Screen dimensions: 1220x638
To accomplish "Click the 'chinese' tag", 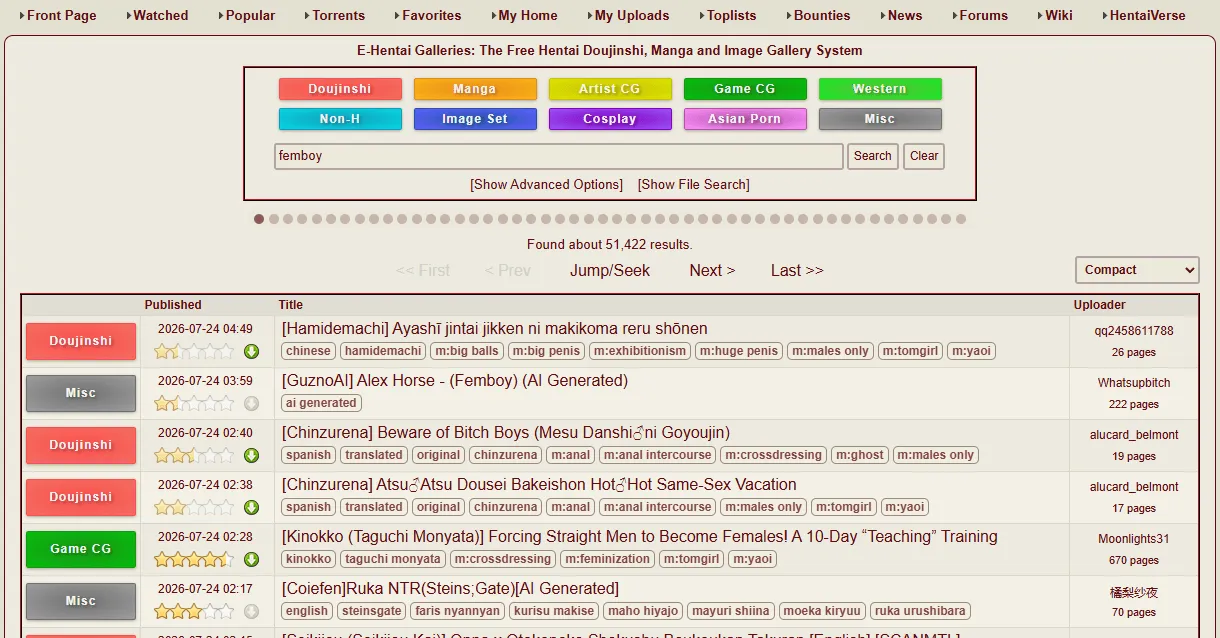I will click(308, 351).
